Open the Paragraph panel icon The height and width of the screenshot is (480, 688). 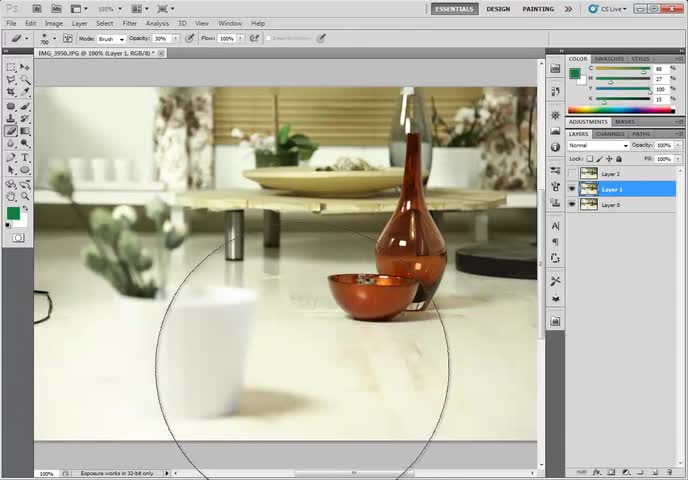tap(555, 242)
